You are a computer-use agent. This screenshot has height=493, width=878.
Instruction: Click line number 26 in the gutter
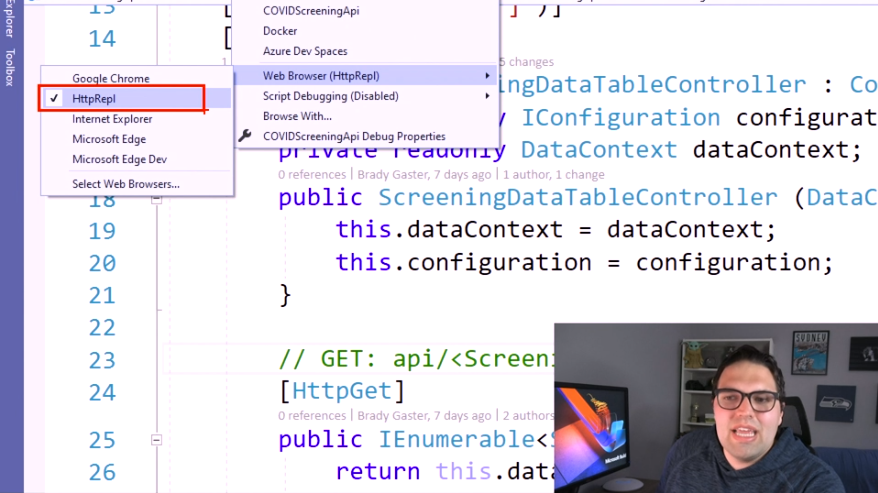102,472
